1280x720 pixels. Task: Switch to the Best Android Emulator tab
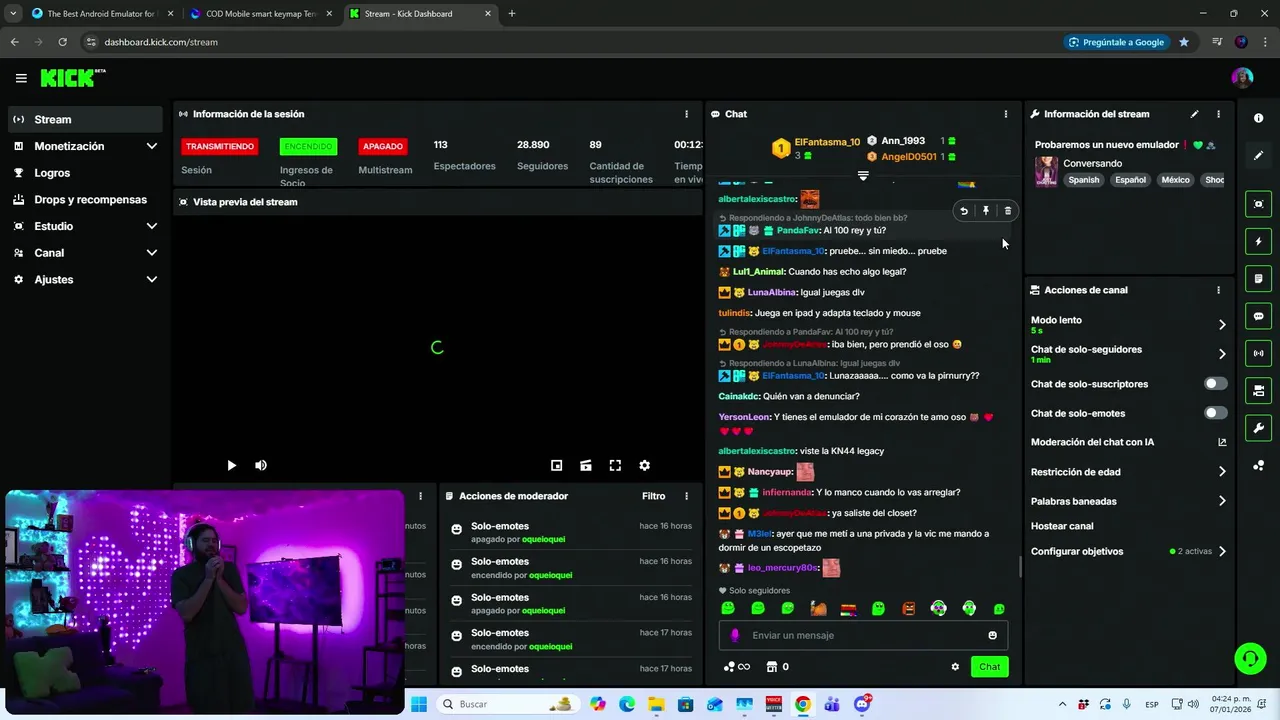[x=100, y=14]
